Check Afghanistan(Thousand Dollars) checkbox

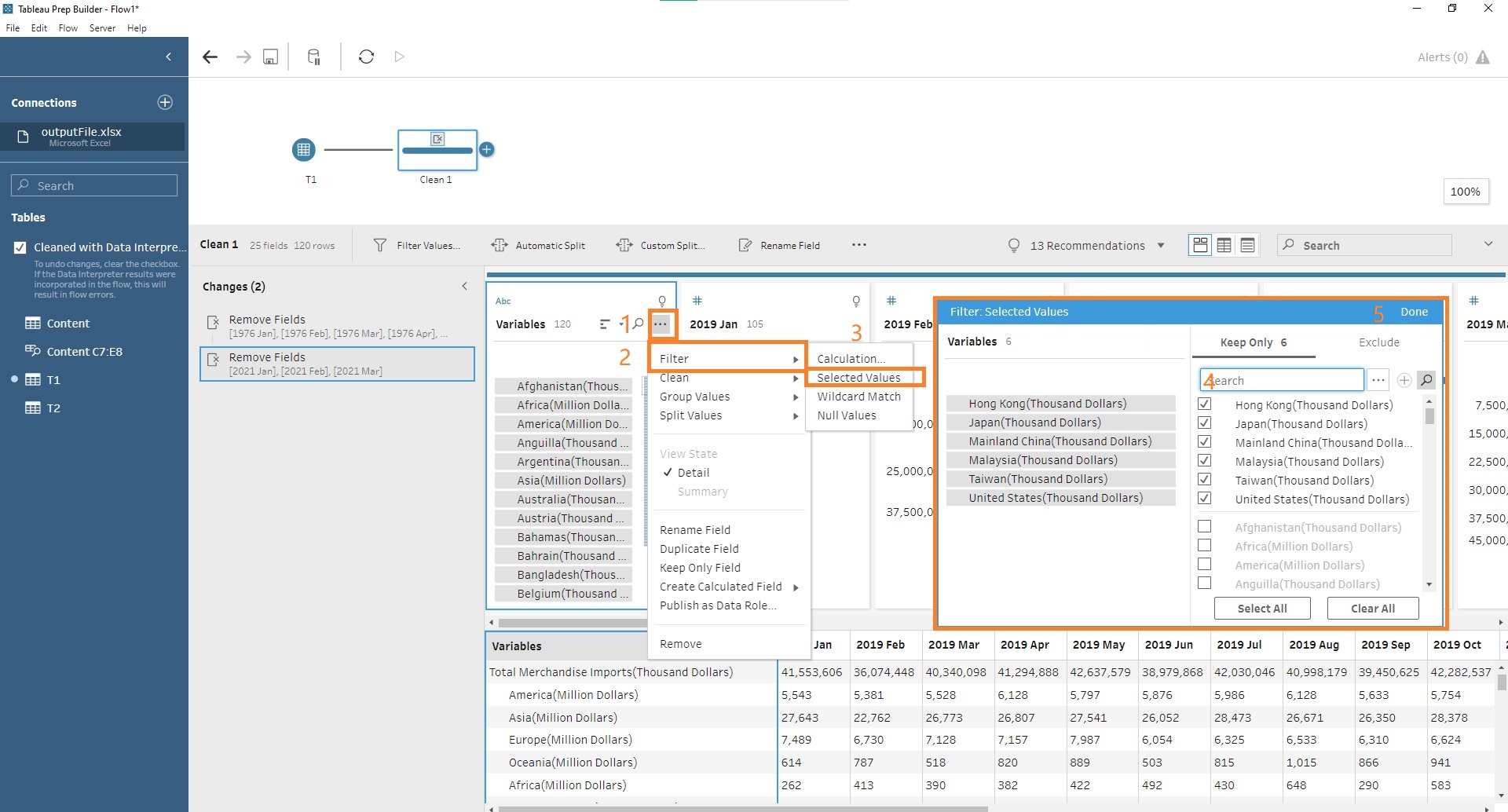1204,526
